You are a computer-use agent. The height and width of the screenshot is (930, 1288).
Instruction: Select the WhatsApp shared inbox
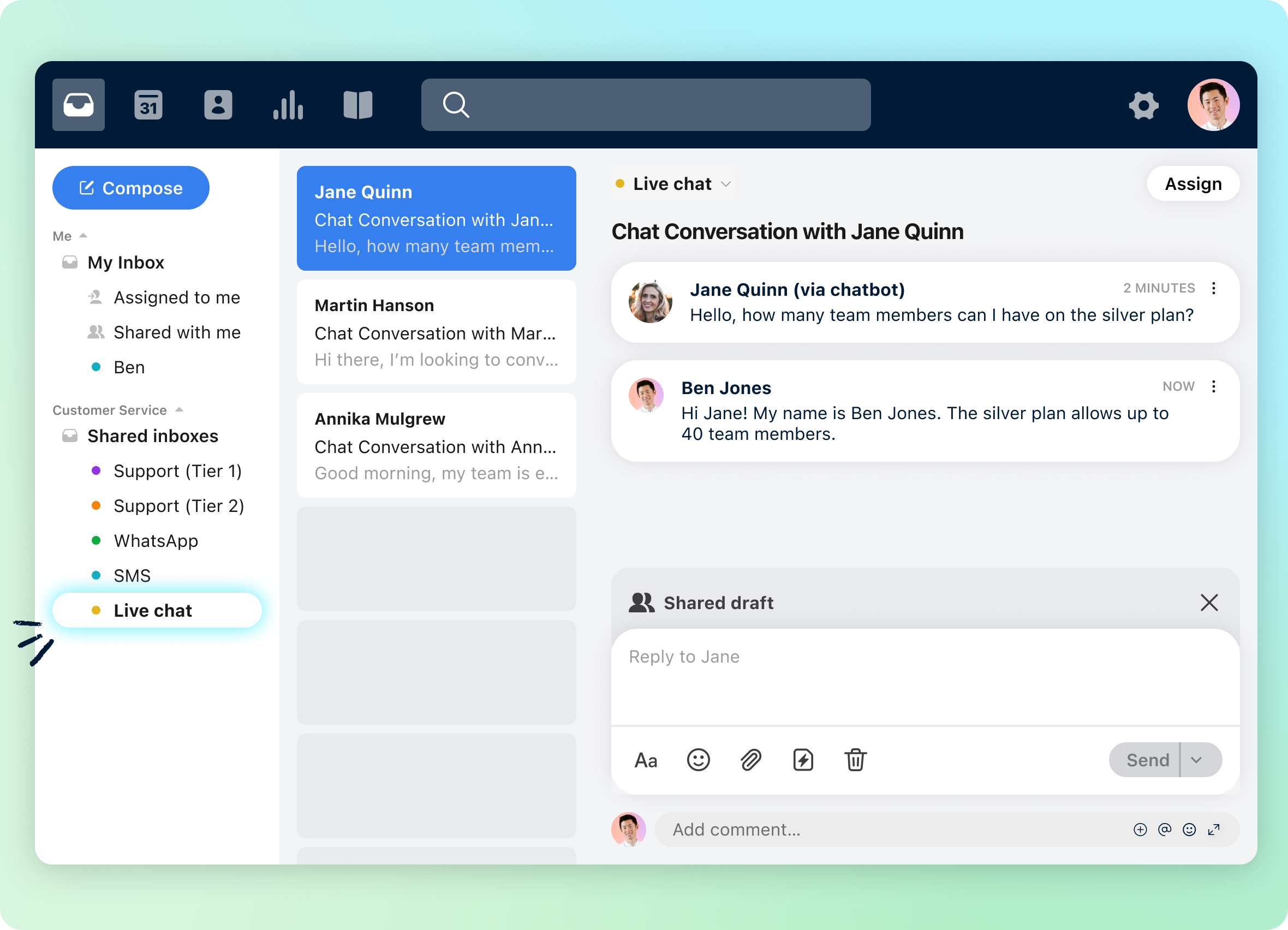pyautogui.click(x=156, y=540)
